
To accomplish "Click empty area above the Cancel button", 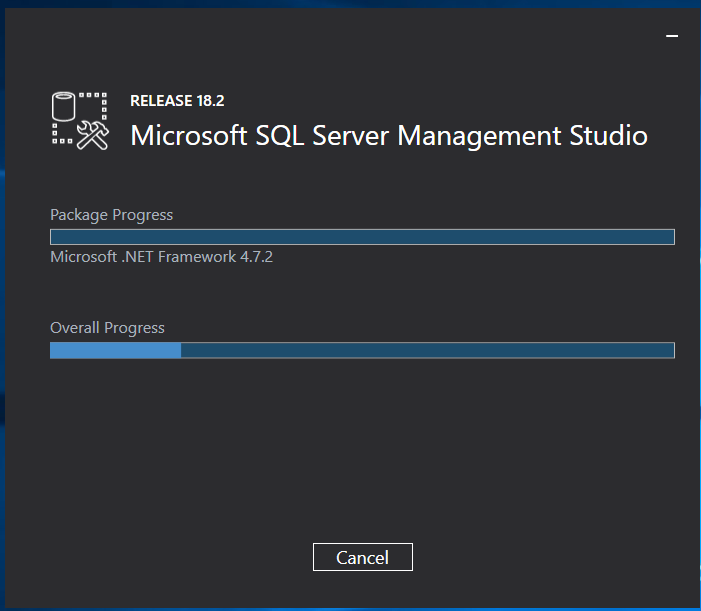I will click(362, 460).
